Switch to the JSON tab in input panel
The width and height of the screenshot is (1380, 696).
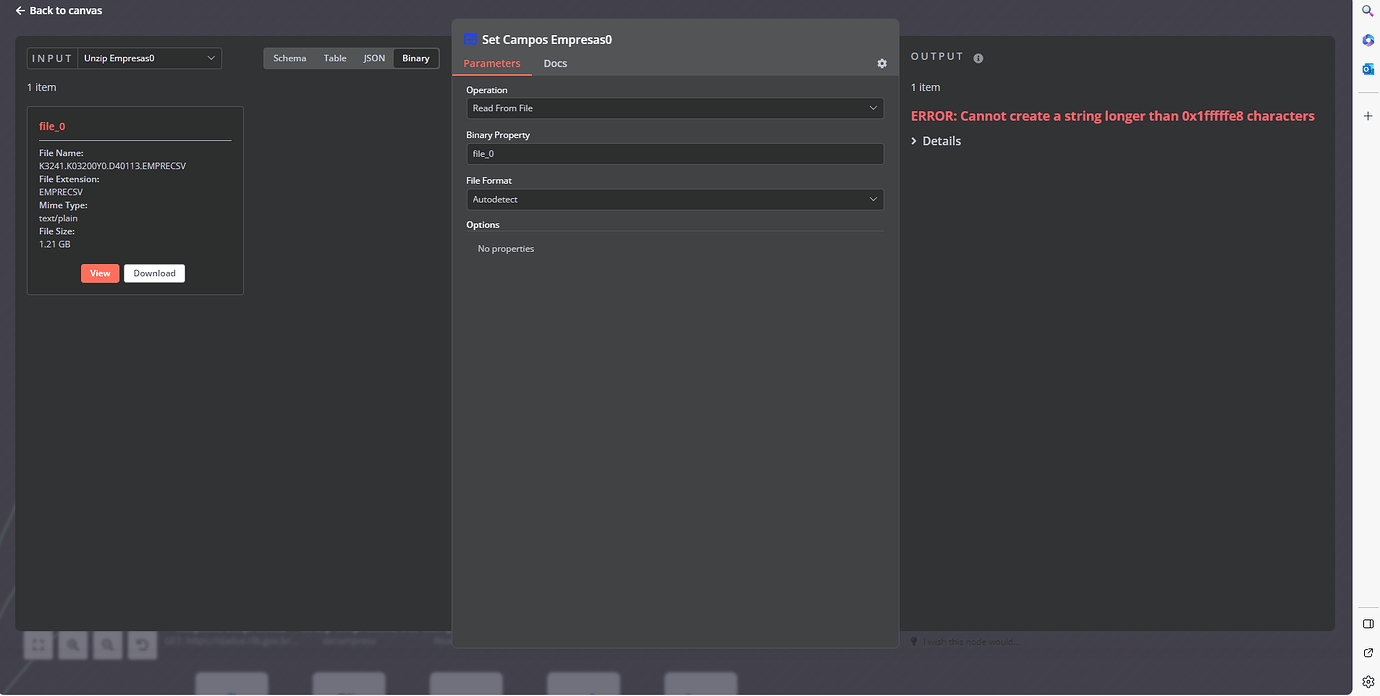pos(373,57)
